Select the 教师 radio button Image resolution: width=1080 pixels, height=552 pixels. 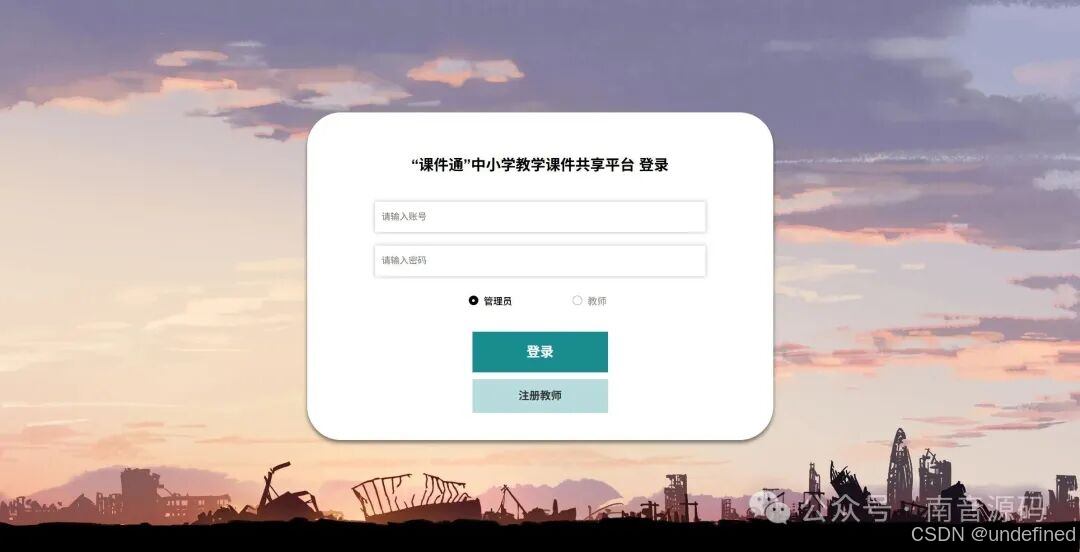coord(577,300)
